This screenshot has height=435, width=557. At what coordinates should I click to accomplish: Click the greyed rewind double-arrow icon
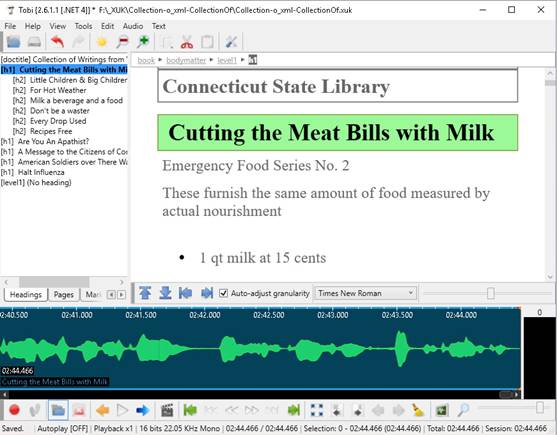231,410
